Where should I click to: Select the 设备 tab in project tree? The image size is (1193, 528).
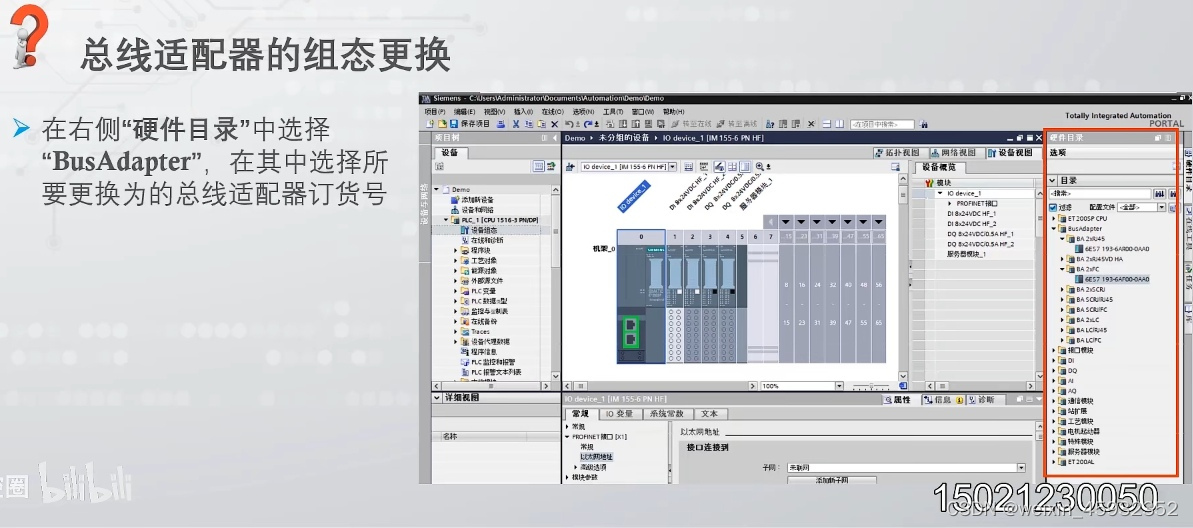point(450,152)
